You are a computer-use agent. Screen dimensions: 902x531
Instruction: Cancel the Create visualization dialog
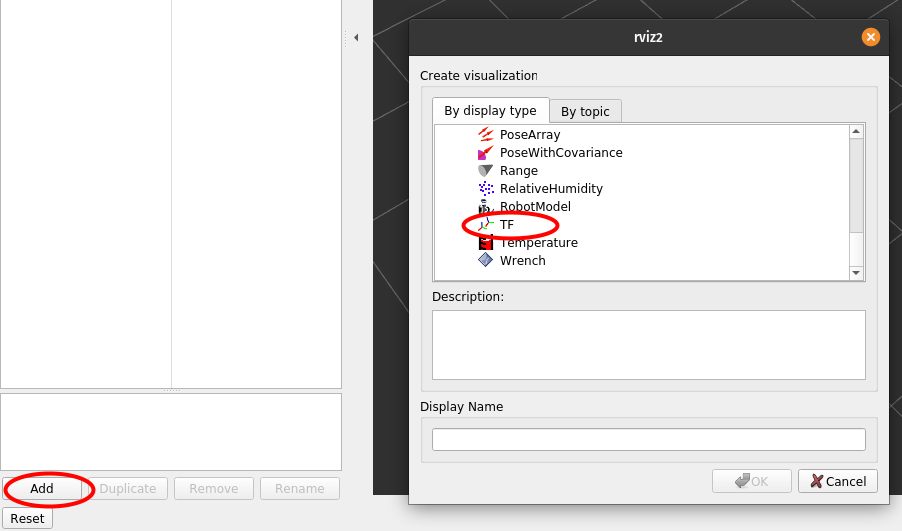[838, 481]
